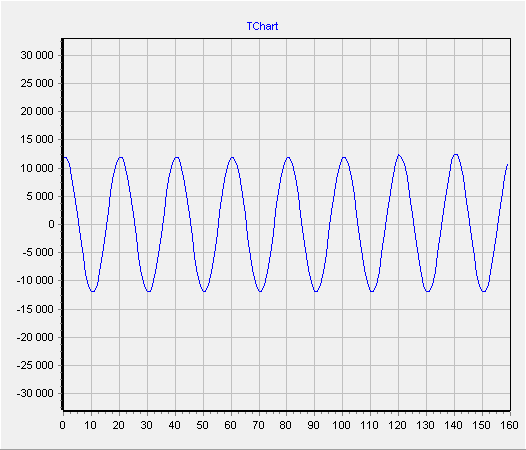Click the 40 X-axis label
Screen dimensions: 526x450
point(174,426)
